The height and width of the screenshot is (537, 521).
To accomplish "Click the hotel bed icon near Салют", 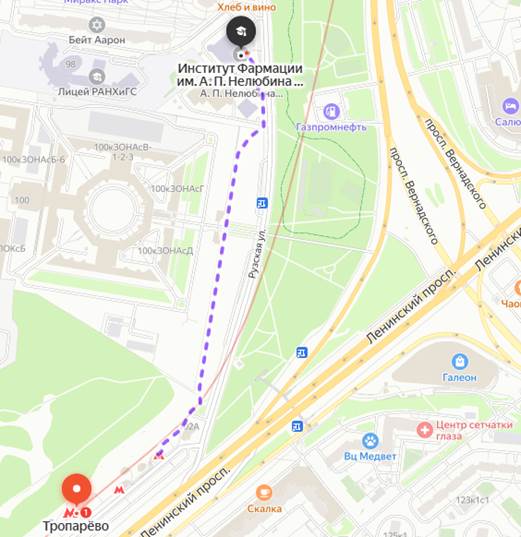I will pyautogui.click(x=511, y=106).
